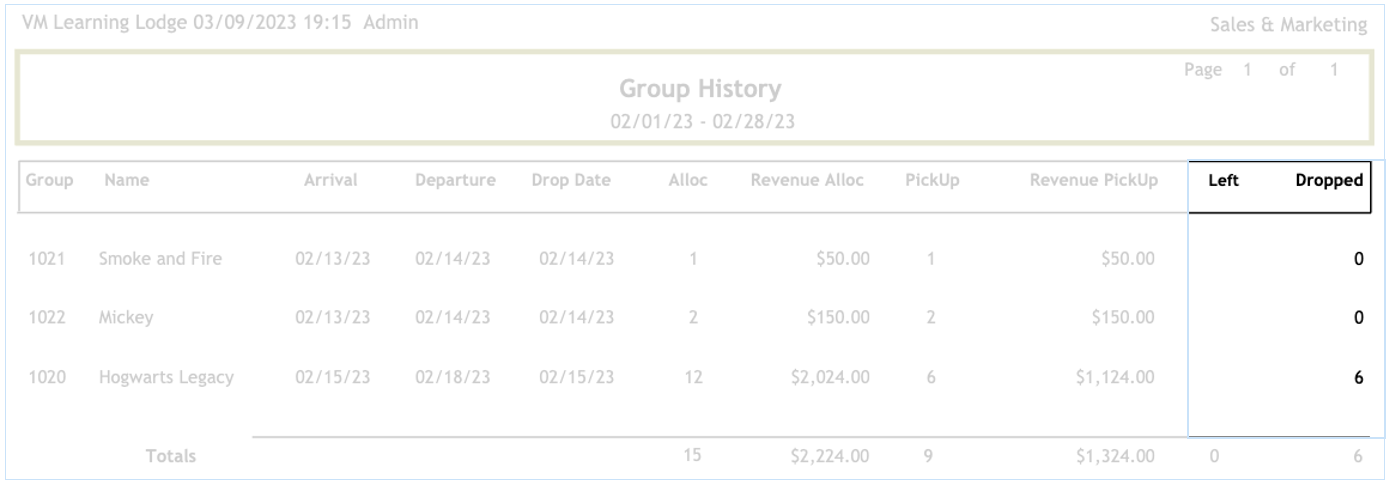Click the Arrival column header
Screen dimensions: 1391x486
339,182
